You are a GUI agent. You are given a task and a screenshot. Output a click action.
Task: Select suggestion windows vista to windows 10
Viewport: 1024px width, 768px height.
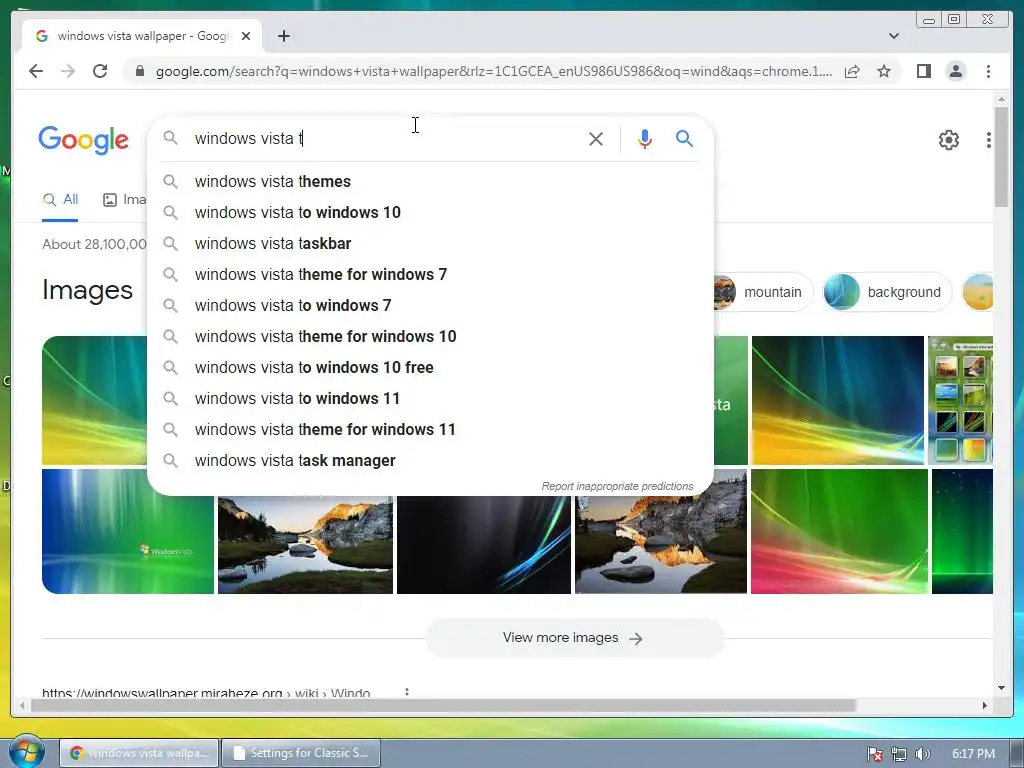[430, 212]
